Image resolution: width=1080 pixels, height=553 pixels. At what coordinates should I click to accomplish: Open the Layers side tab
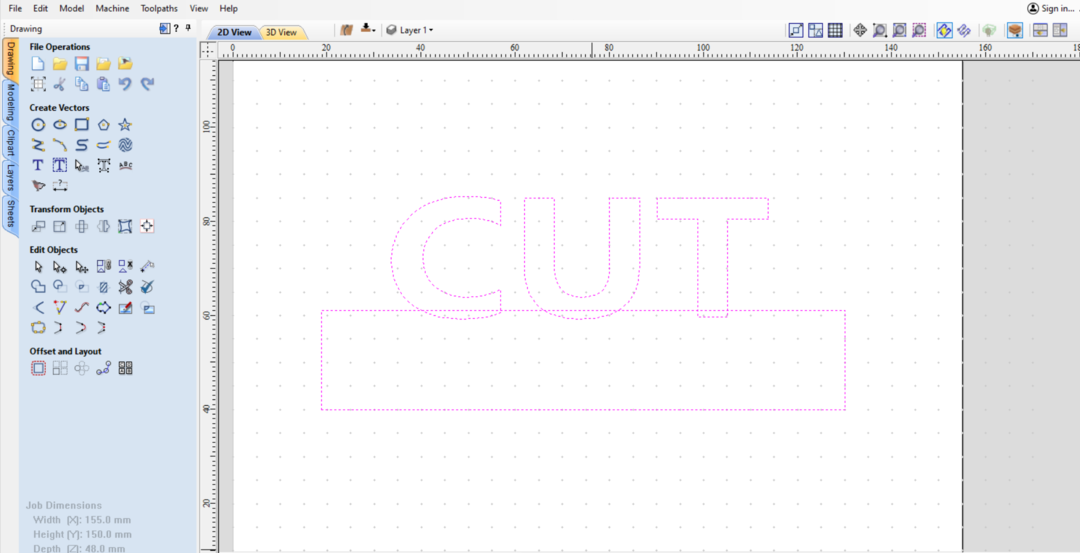[x=10, y=178]
